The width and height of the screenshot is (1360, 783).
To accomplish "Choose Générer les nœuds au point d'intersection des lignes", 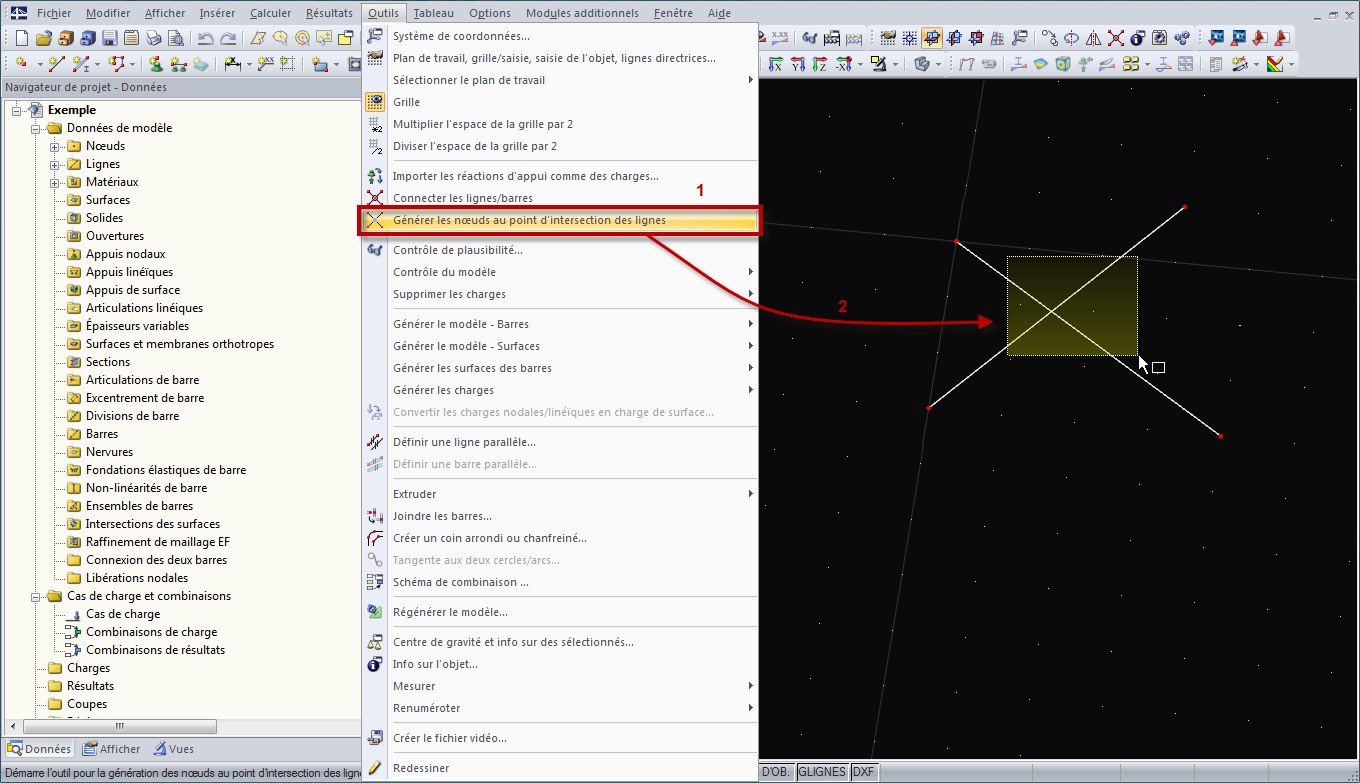I will pos(560,220).
